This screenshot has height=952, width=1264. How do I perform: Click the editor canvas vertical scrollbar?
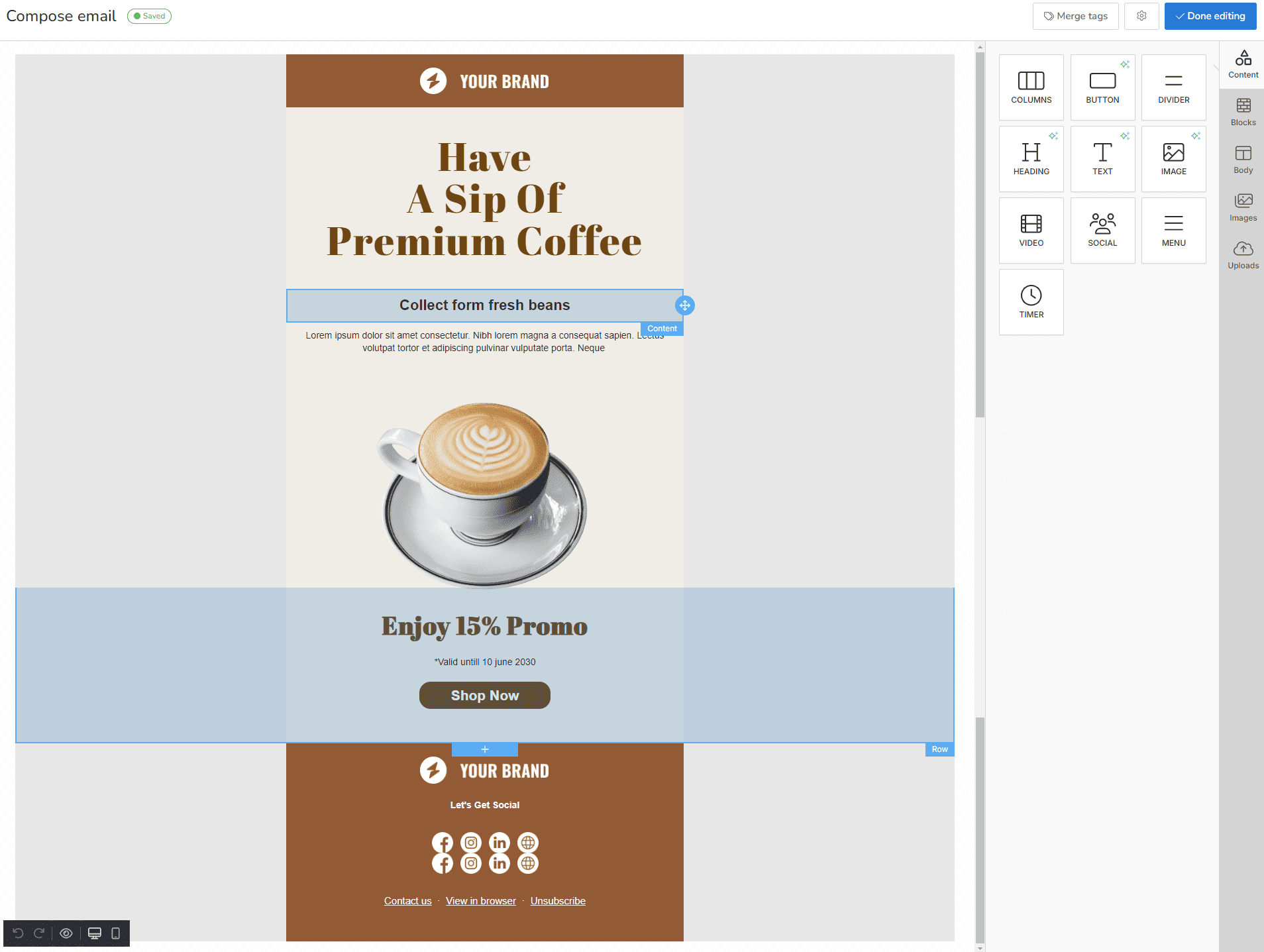980,232
